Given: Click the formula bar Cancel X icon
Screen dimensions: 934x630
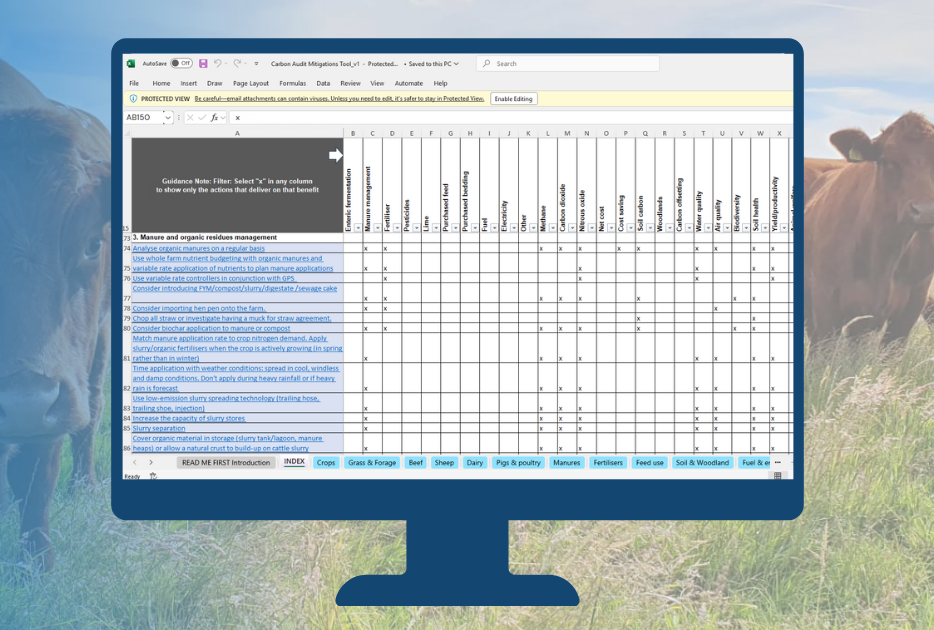Looking at the screenshot, I should point(190,118).
